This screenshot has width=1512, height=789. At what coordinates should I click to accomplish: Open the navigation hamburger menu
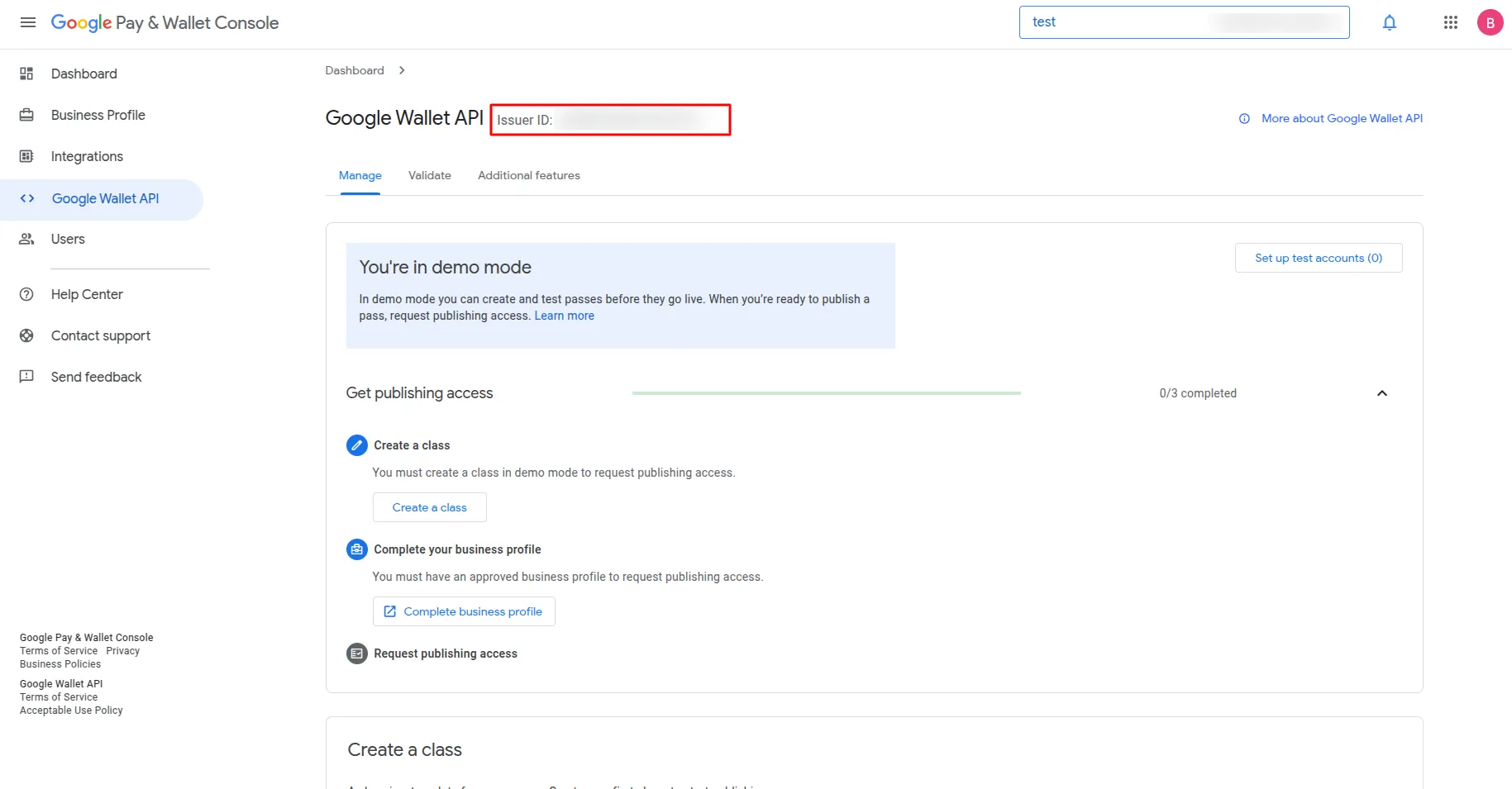27,22
